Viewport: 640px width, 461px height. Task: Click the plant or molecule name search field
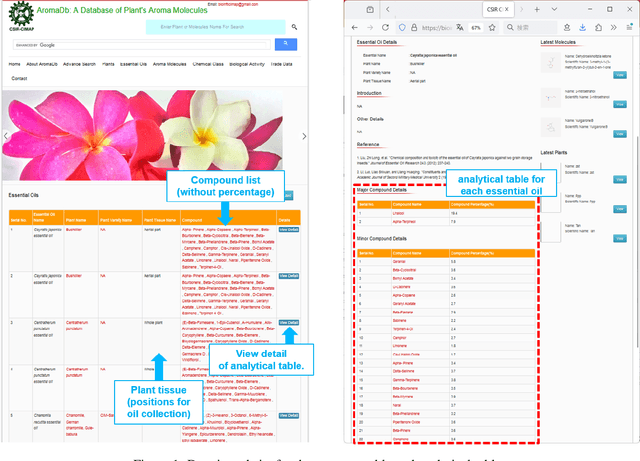tap(216, 27)
